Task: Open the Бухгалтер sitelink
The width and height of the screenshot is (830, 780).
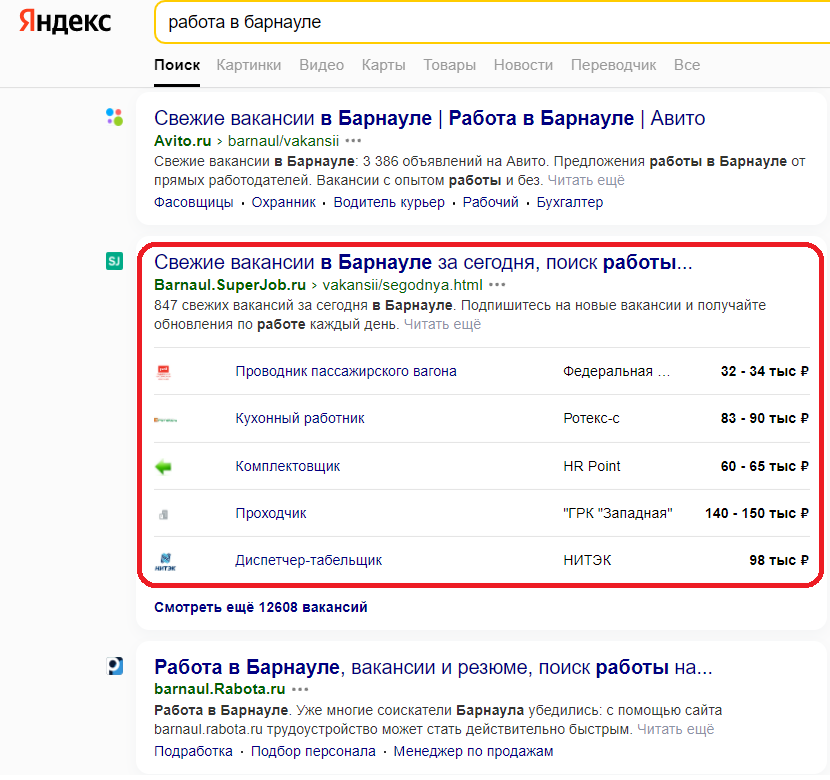Action: 570,202
